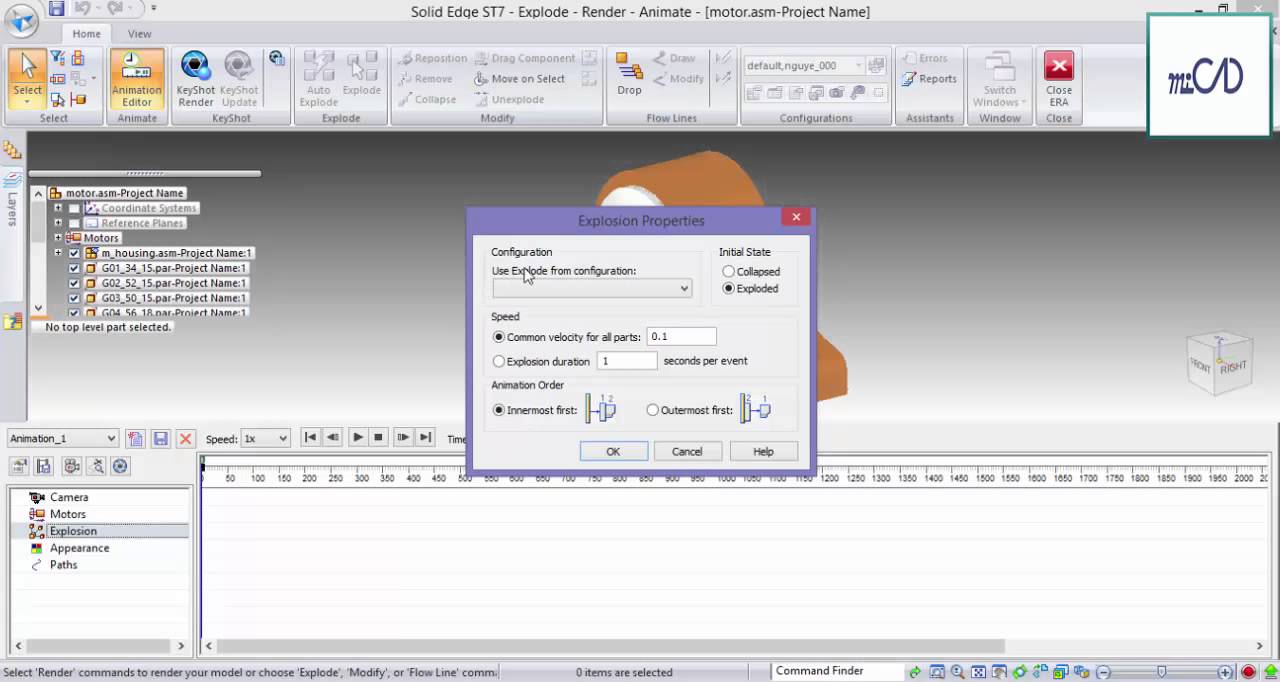The image size is (1280, 682).
Task: Uncheck G02_52_15.par checkbox
Action: pyautogui.click(x=74, y=283)
